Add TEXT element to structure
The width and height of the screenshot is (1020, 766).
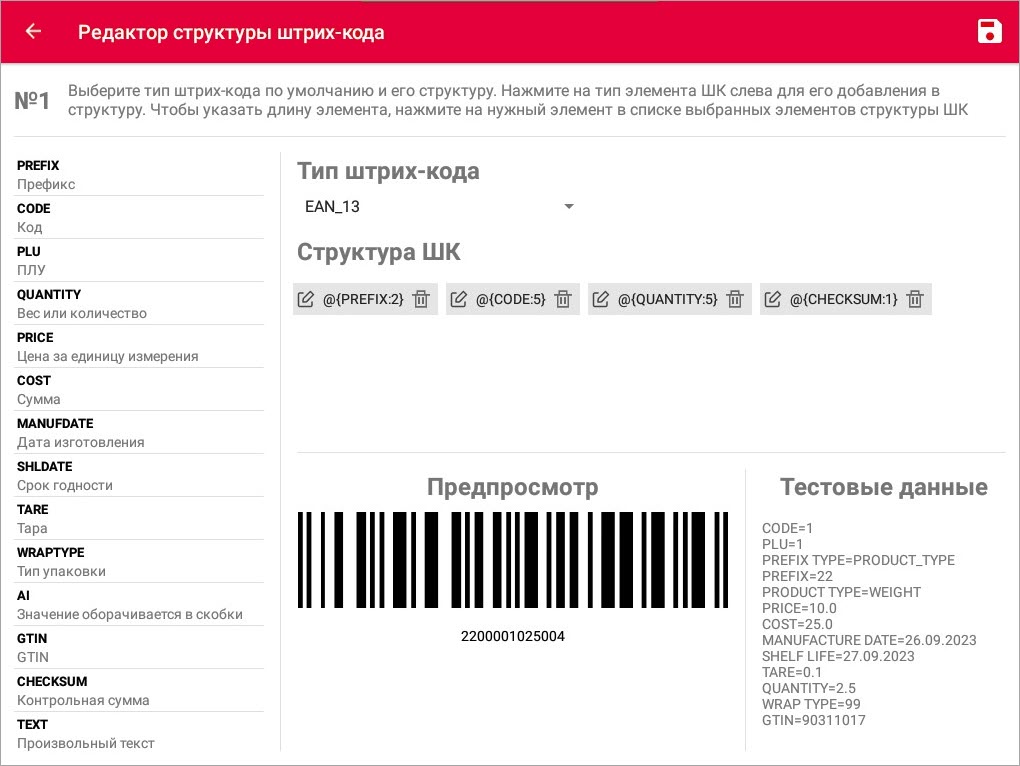pos(140,733)
